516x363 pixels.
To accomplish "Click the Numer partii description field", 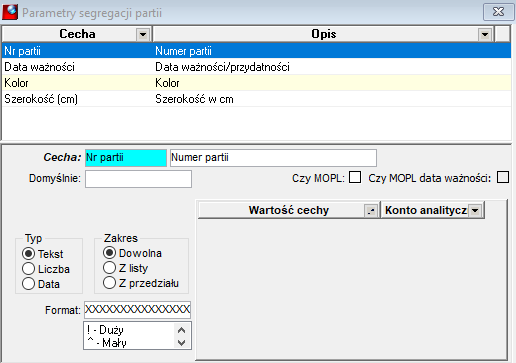I will (x=273, y=158).
